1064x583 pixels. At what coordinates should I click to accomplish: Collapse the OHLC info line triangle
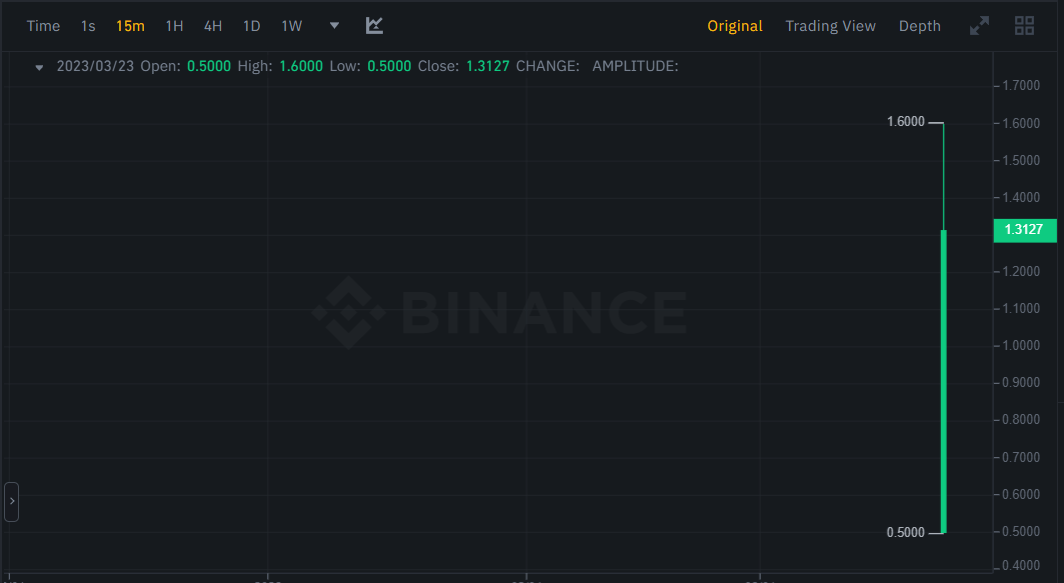coord(39,67)
